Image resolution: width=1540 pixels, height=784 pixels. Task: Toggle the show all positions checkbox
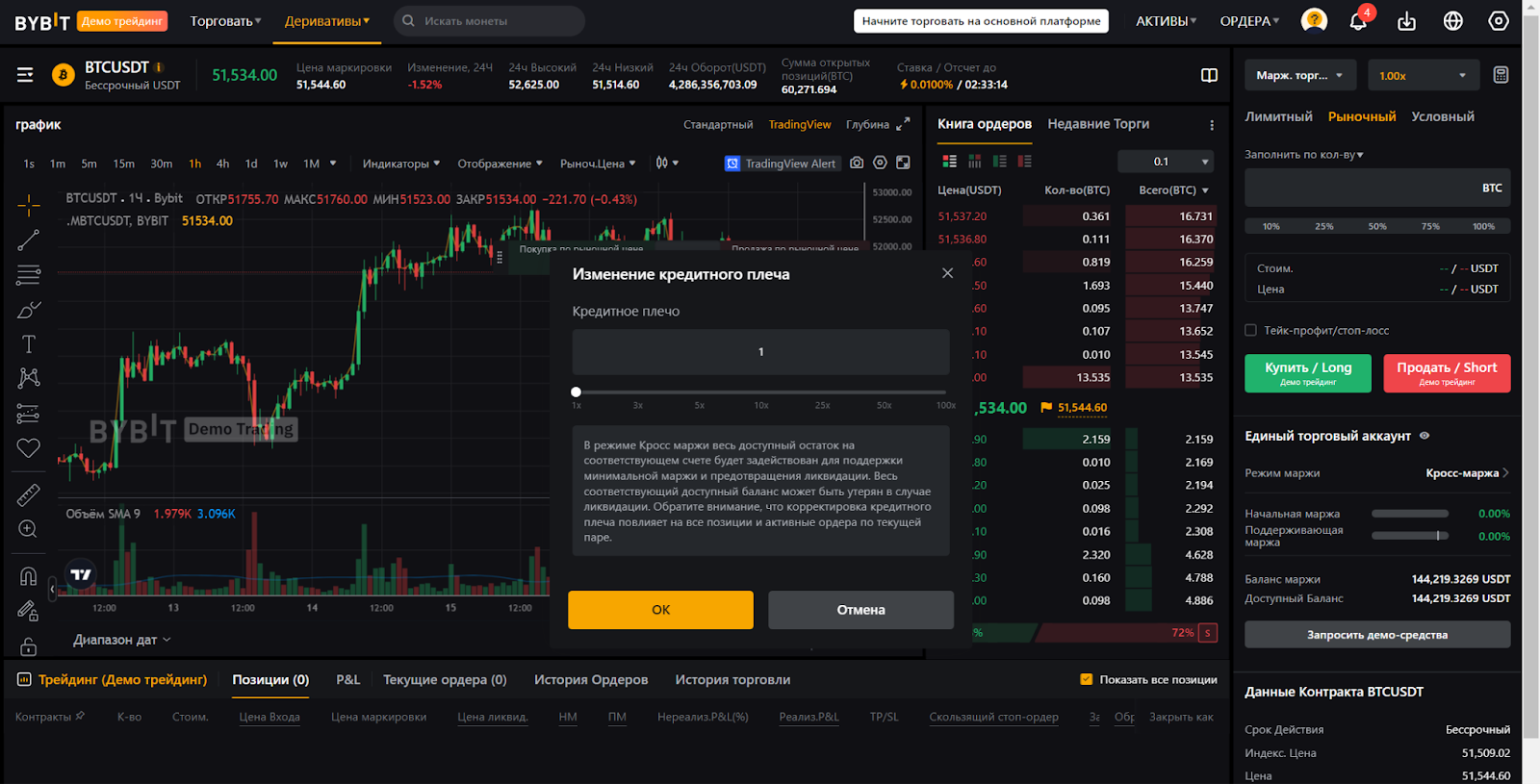click(x=1087, y=679)
